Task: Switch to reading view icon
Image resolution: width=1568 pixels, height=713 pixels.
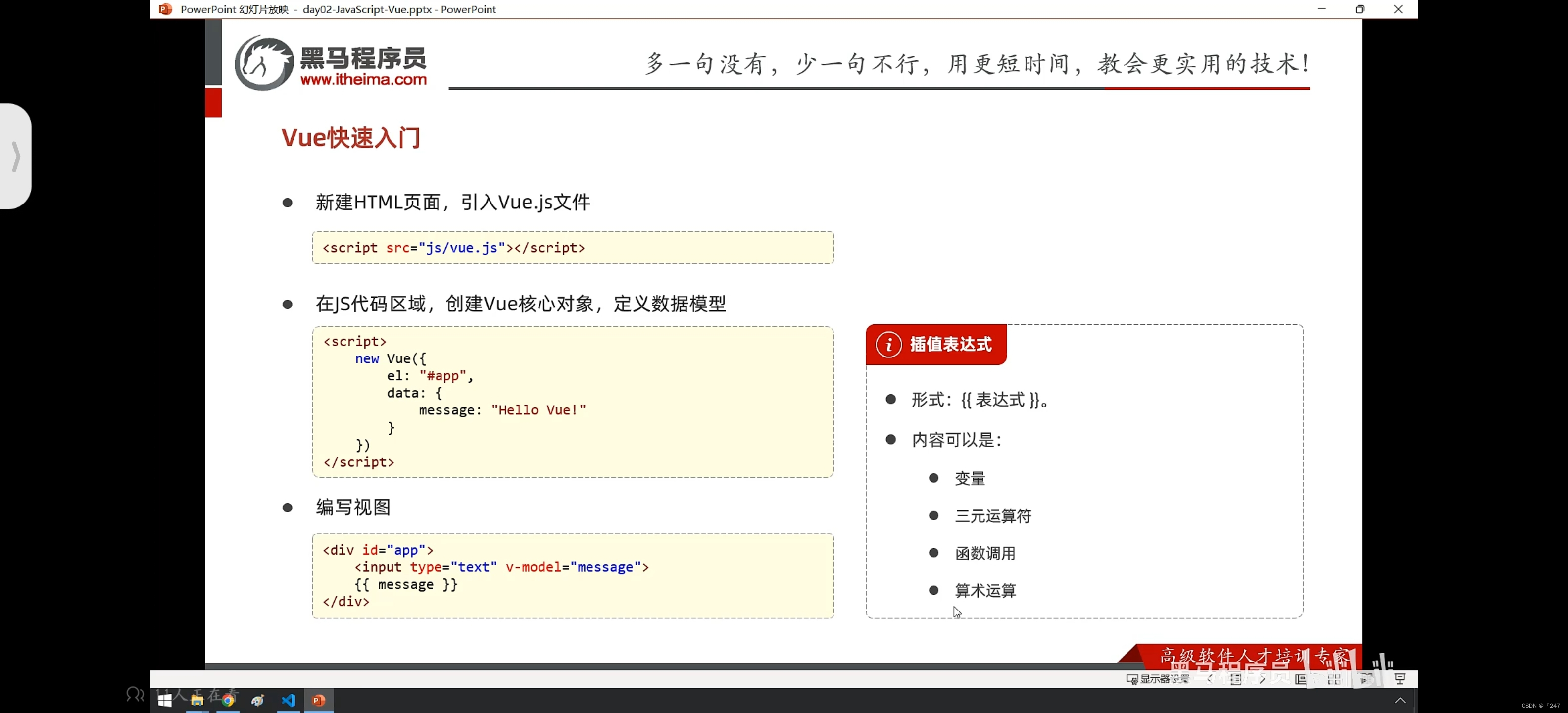Action: pyautogui.click(x=1367, y=679)
